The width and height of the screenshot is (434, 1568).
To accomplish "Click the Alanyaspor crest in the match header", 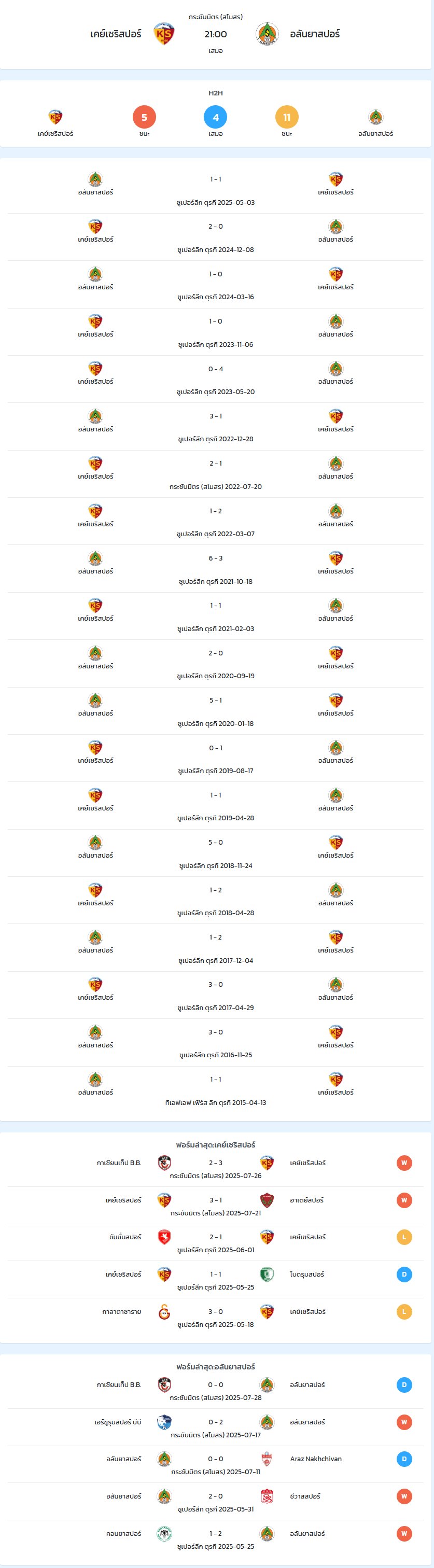I will pyautogui.click(x=267, y=34).
